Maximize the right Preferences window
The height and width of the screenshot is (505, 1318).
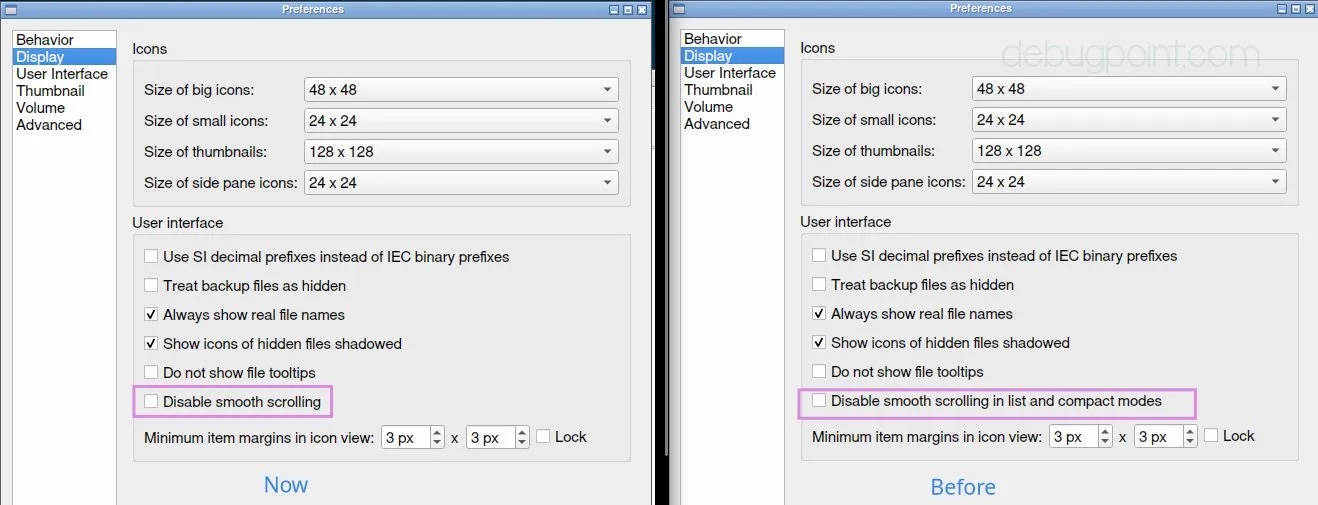coord(1295,9)
